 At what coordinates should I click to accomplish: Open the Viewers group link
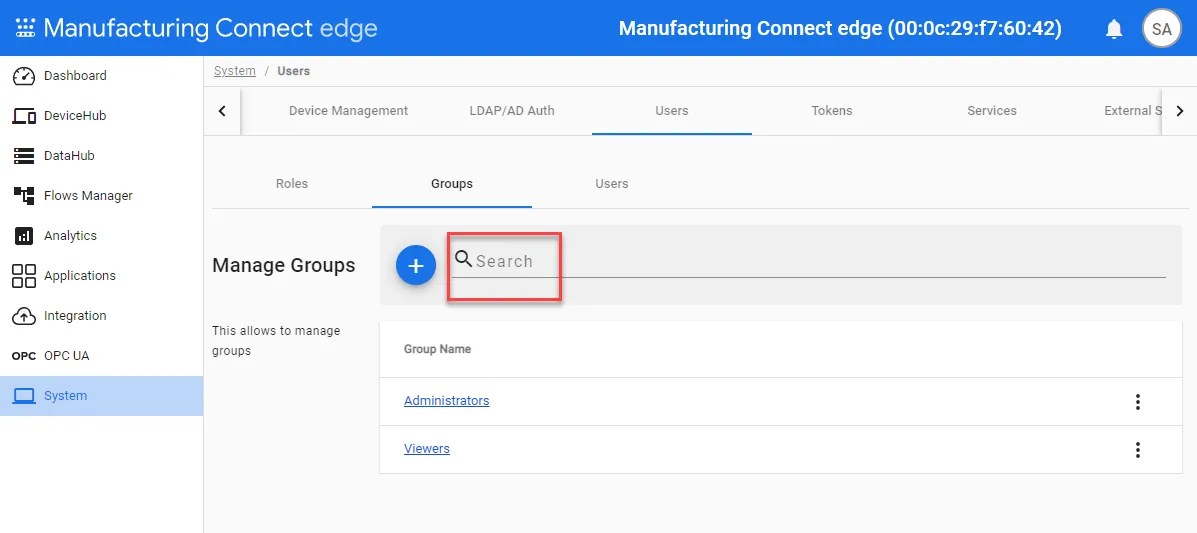pos(427,449)
